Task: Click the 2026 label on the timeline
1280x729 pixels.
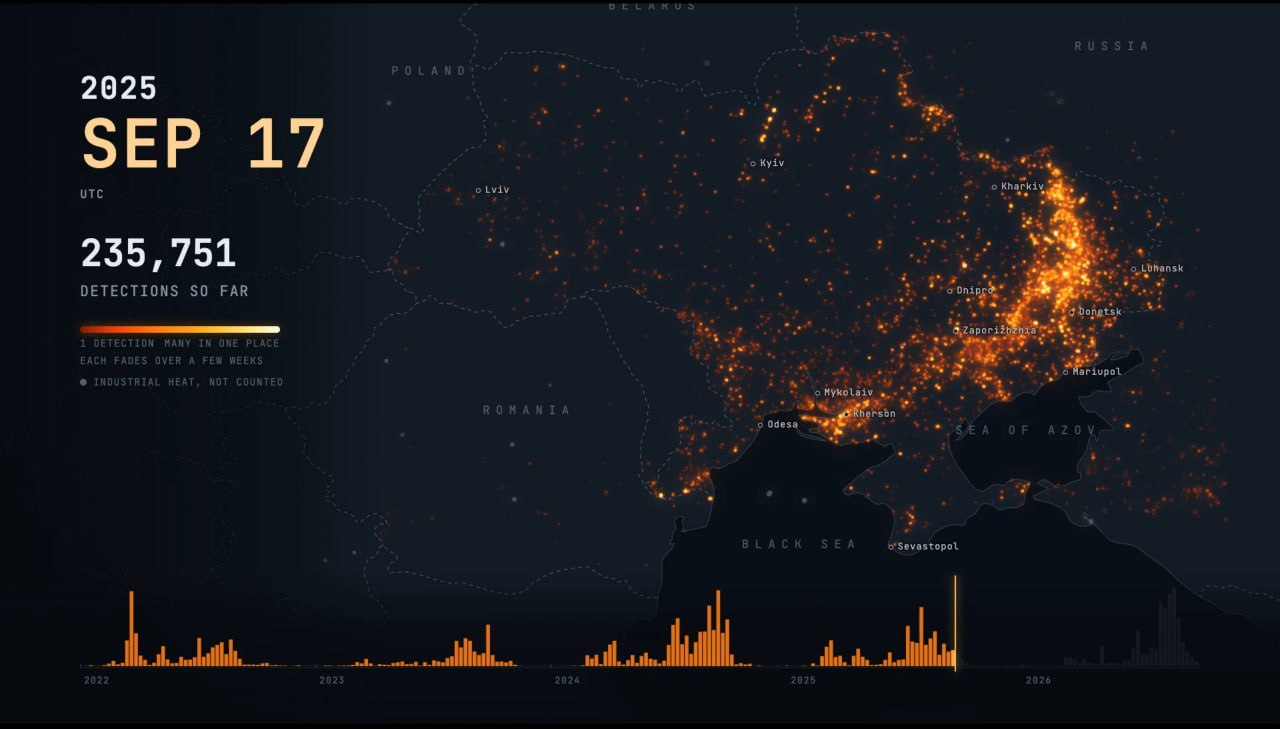Action: [1038, 681]
